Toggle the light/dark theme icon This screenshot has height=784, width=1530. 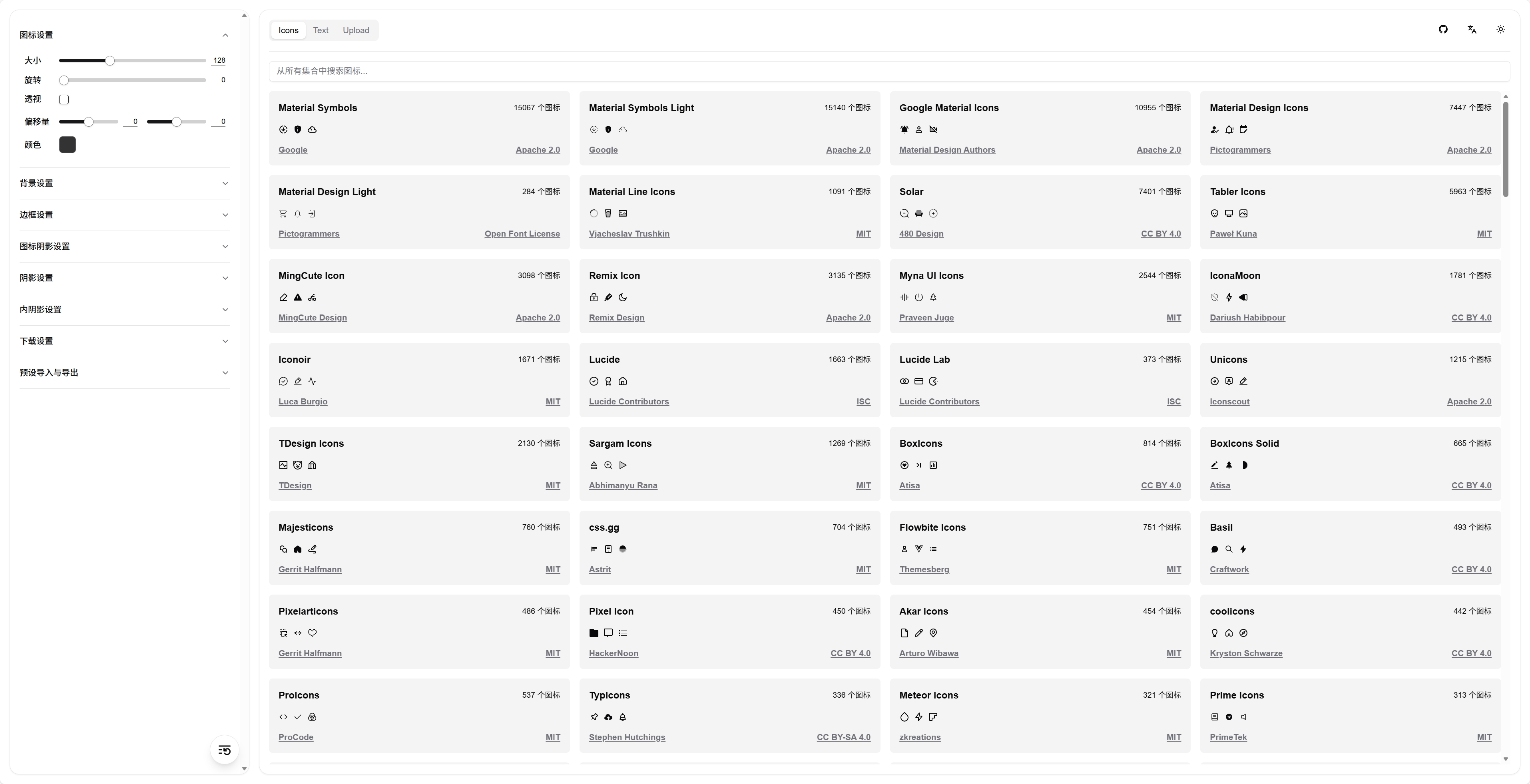click(1501, 30)
